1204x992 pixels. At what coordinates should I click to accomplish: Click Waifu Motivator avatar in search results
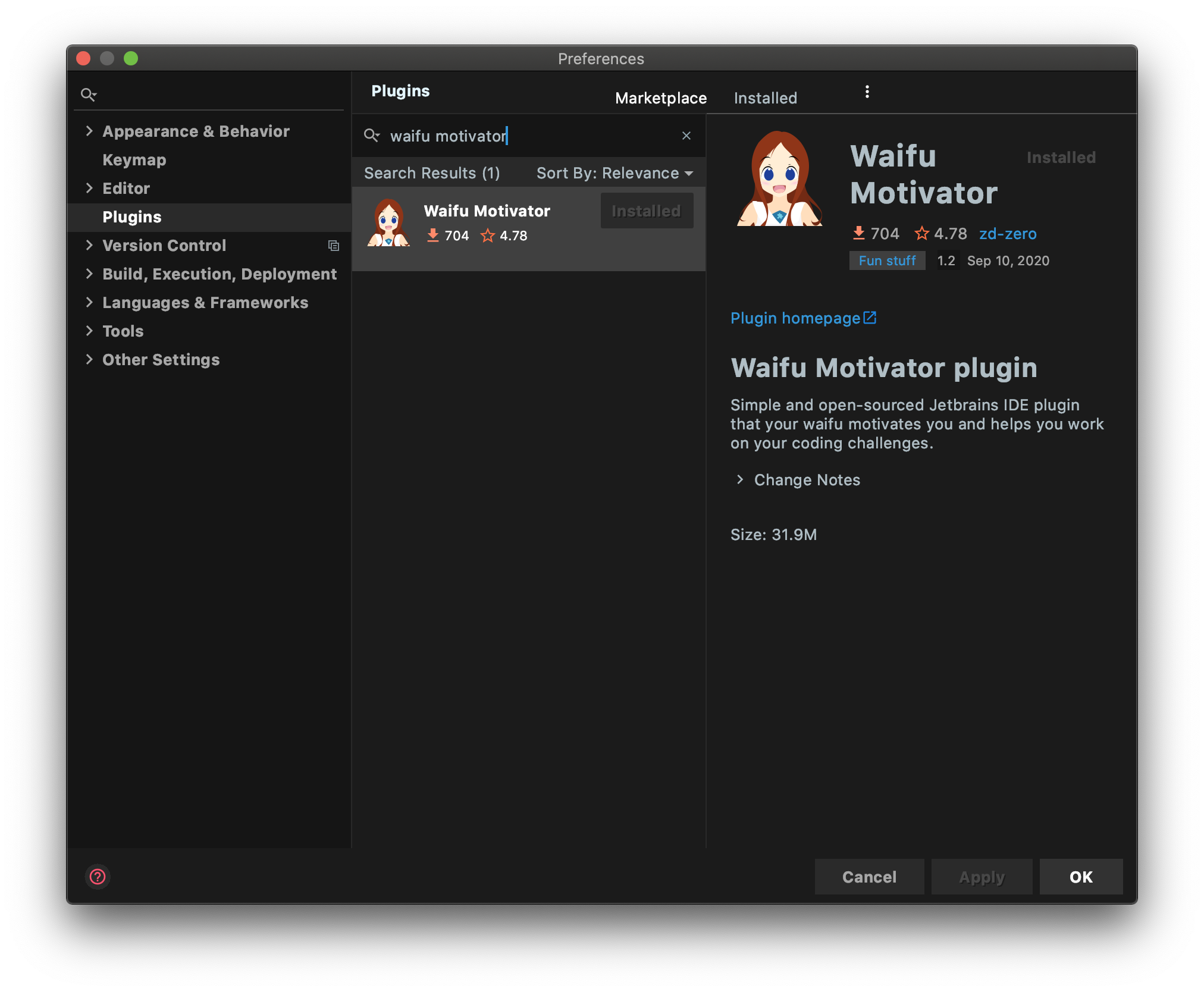tap(388, 223)
